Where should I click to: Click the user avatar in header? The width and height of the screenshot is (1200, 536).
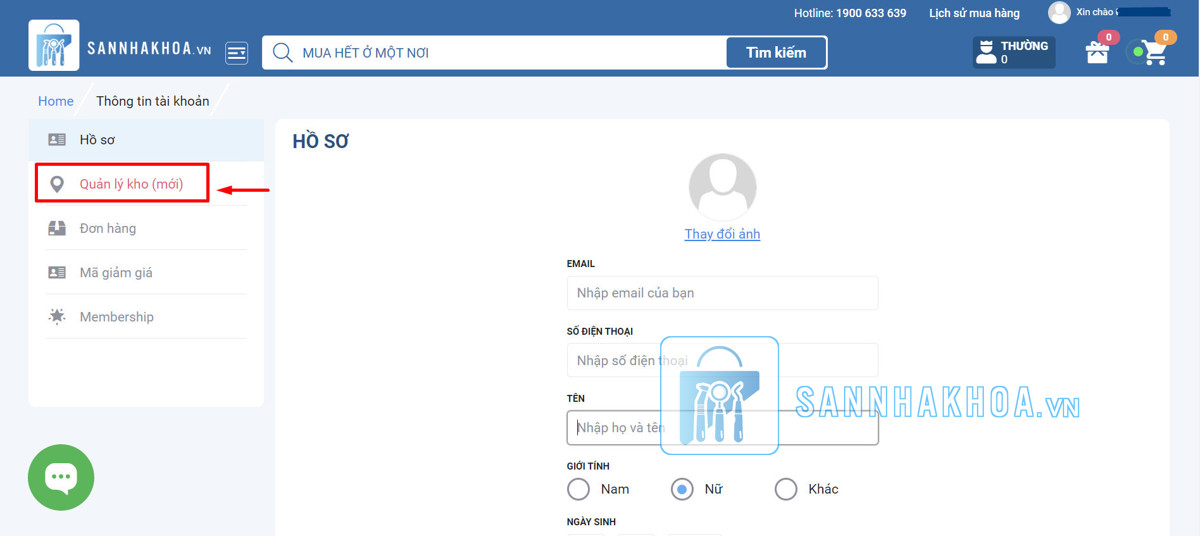click(1059, 13)
